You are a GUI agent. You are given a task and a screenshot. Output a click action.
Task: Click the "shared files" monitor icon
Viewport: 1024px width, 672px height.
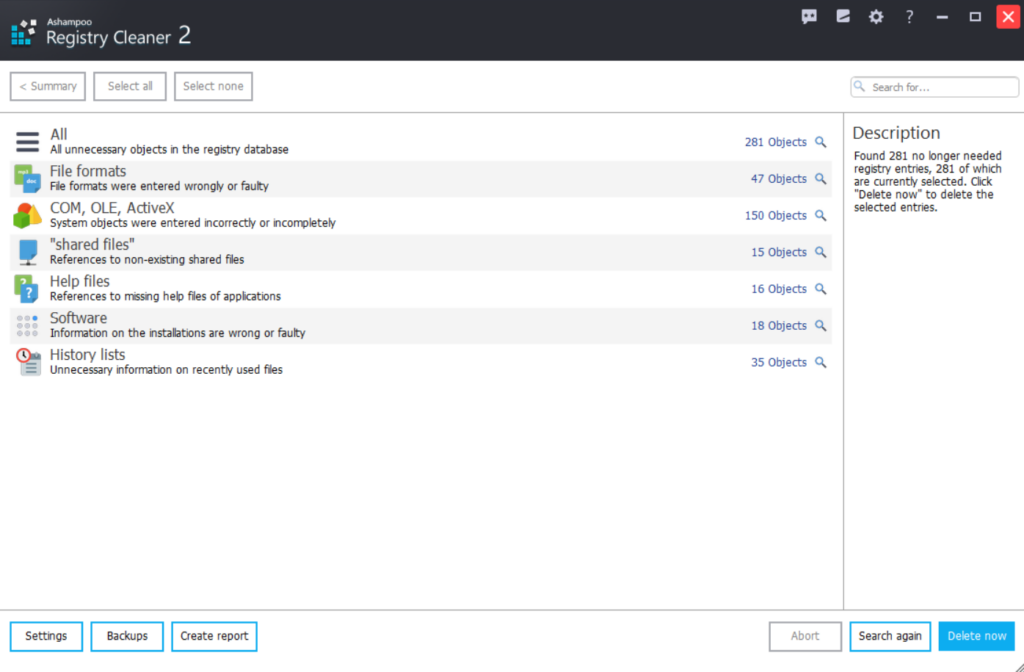[x=28, y=252]
